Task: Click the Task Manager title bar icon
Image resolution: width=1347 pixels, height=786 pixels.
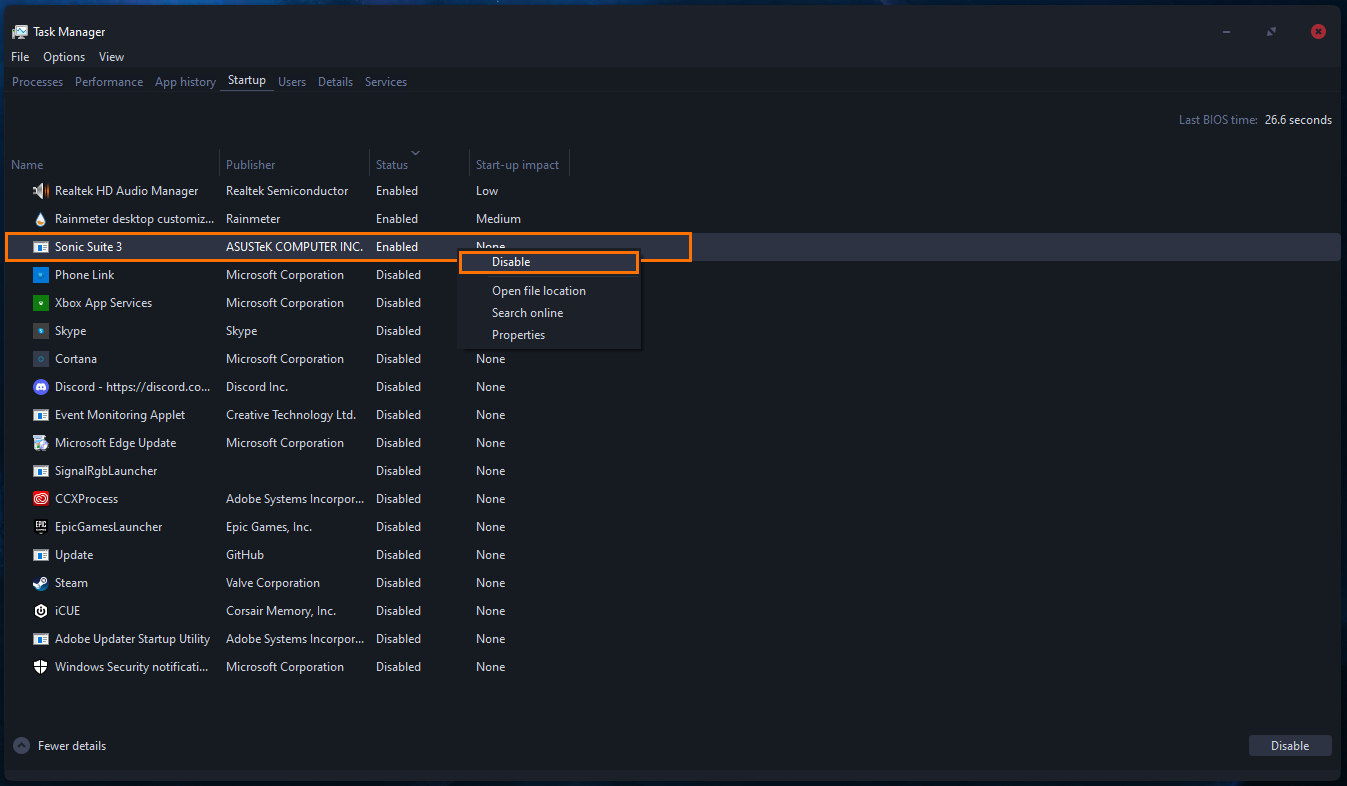Action: [20, 32]
